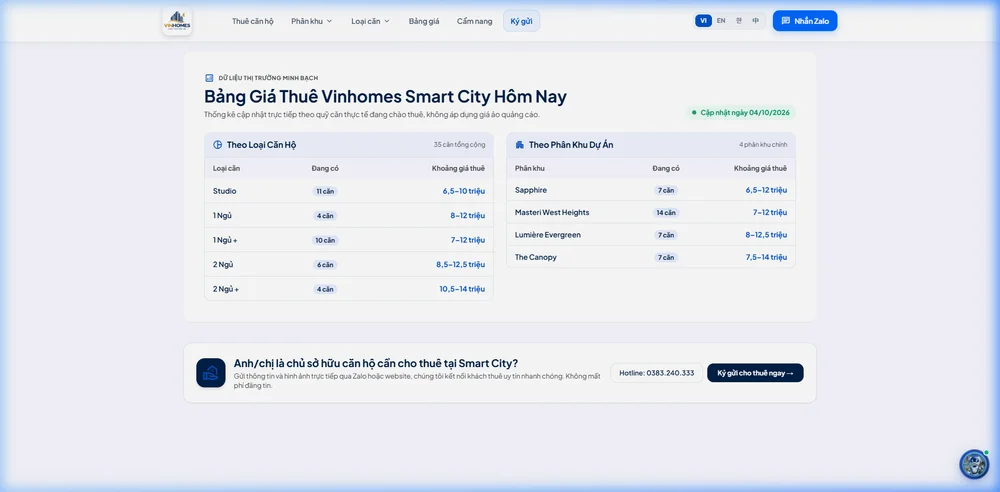Screen dimensions: 1000x492
Task: Click the building icon next to Theo Phân Khu Dự Án
Action: pyautogui.click(x=519, y=145)
